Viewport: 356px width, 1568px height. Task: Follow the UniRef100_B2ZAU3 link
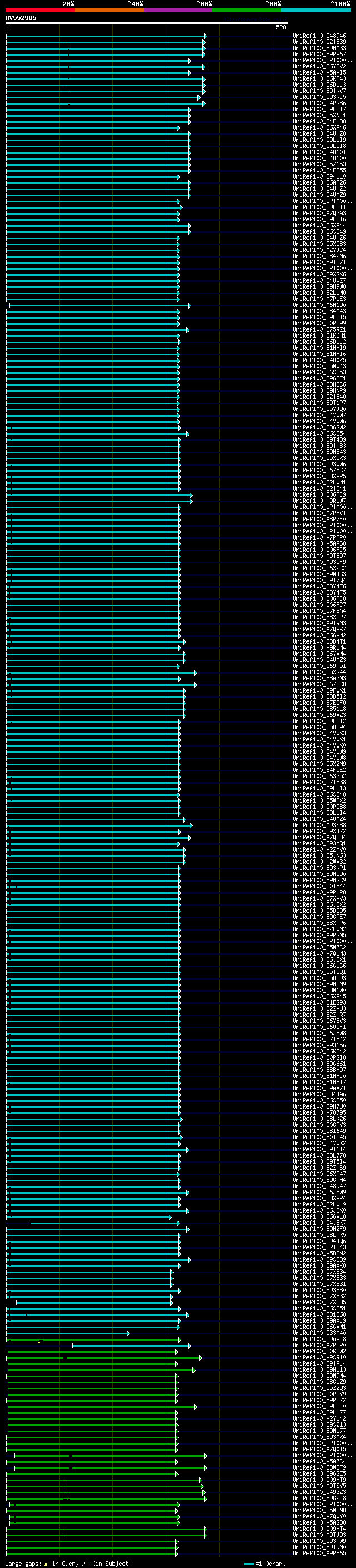319,1008
